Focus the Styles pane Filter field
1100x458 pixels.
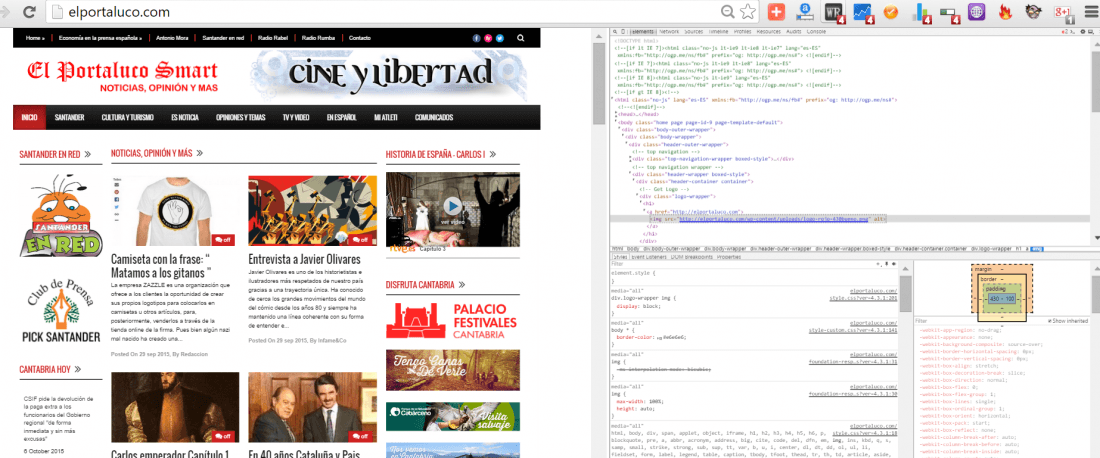(741, 264)
